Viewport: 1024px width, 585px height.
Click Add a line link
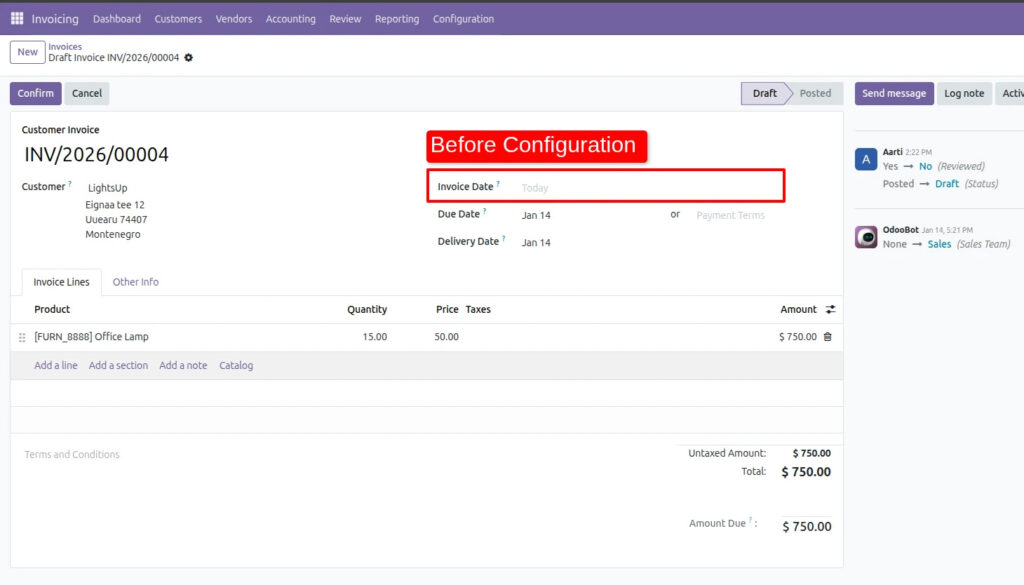56,366
